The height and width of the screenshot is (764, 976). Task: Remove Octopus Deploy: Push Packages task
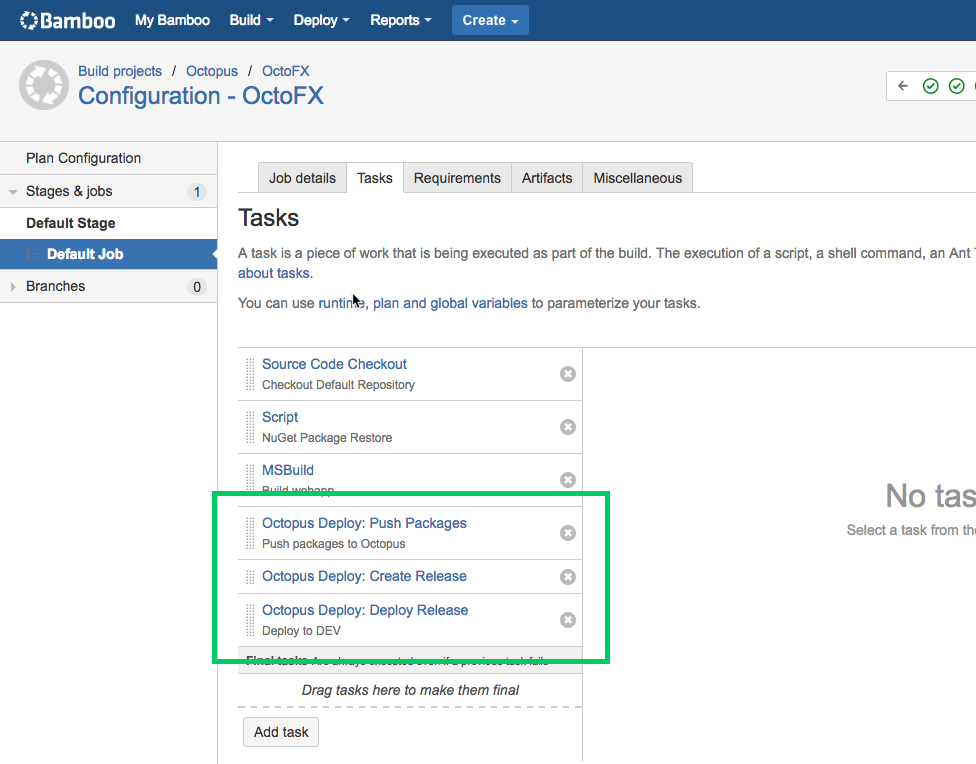click(x=567, y=533)
